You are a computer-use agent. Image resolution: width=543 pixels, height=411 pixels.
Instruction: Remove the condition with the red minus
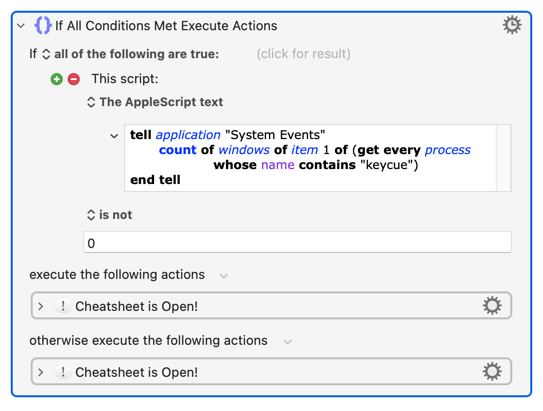[74, 79]
